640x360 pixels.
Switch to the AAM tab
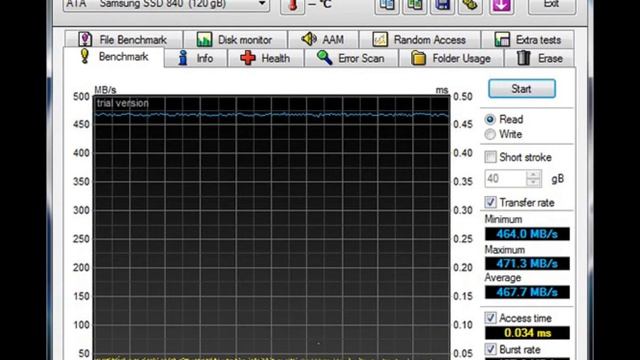[x=323, y=40]
